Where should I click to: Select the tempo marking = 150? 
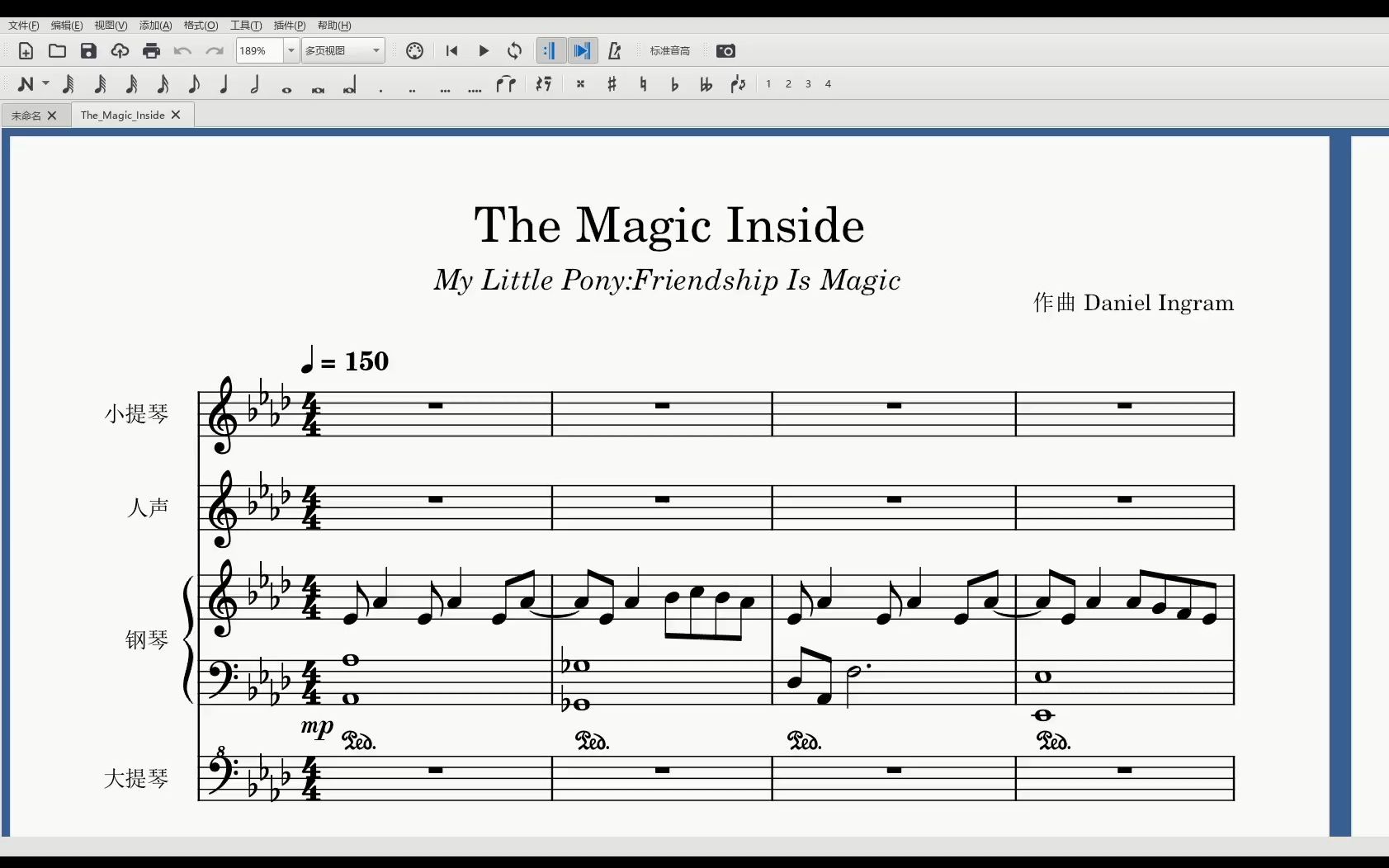coord(345,361)
